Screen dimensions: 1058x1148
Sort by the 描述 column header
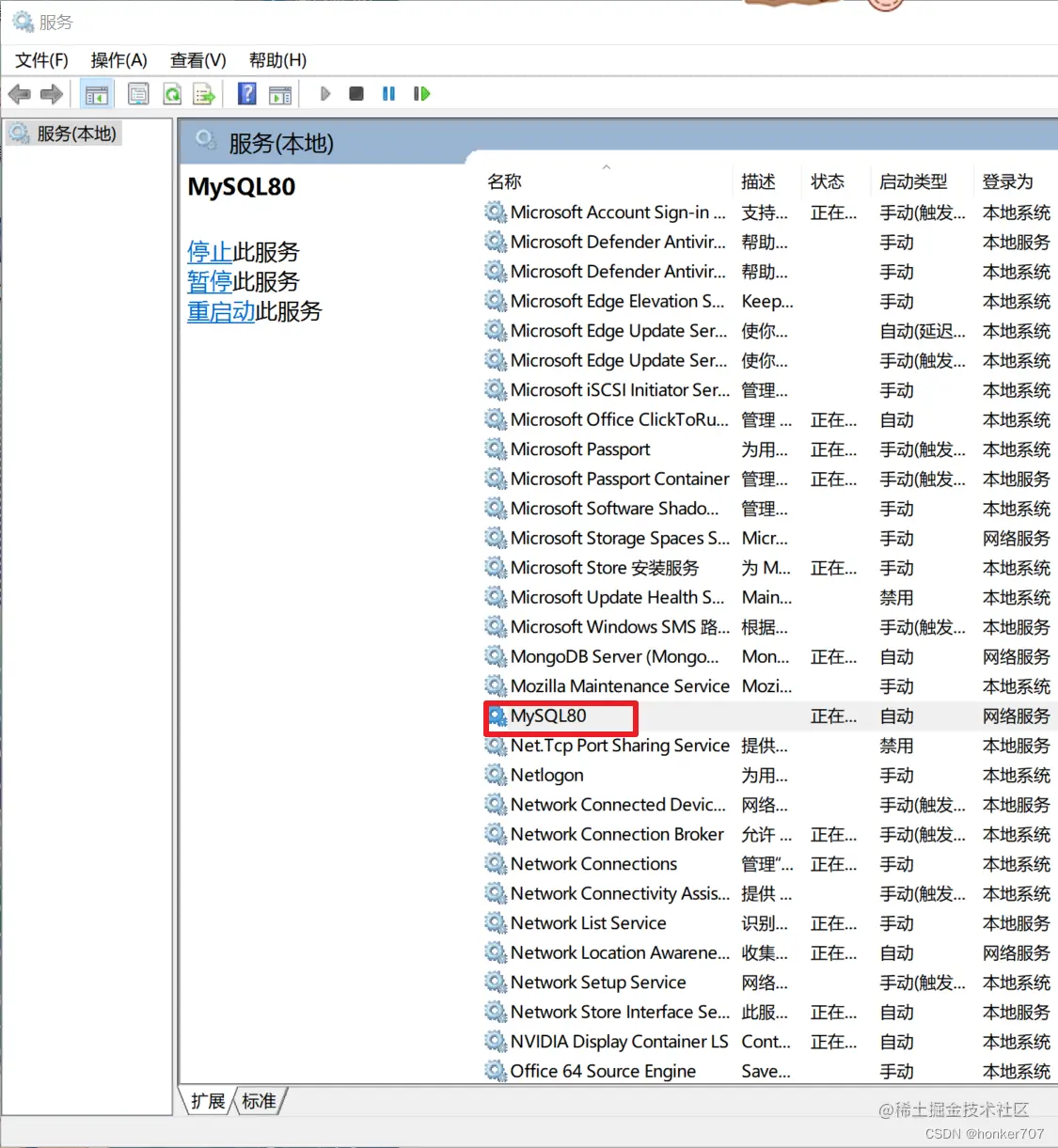(768, 181)
